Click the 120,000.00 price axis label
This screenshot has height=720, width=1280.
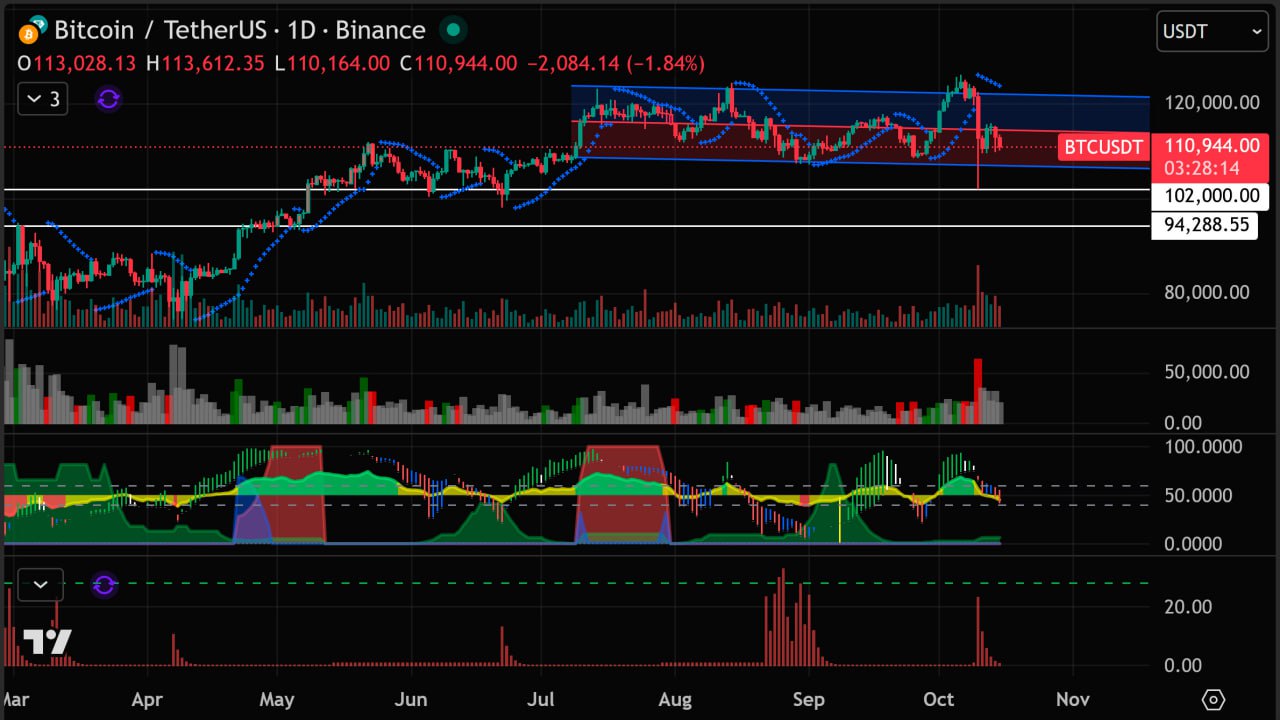point(1211,102)
